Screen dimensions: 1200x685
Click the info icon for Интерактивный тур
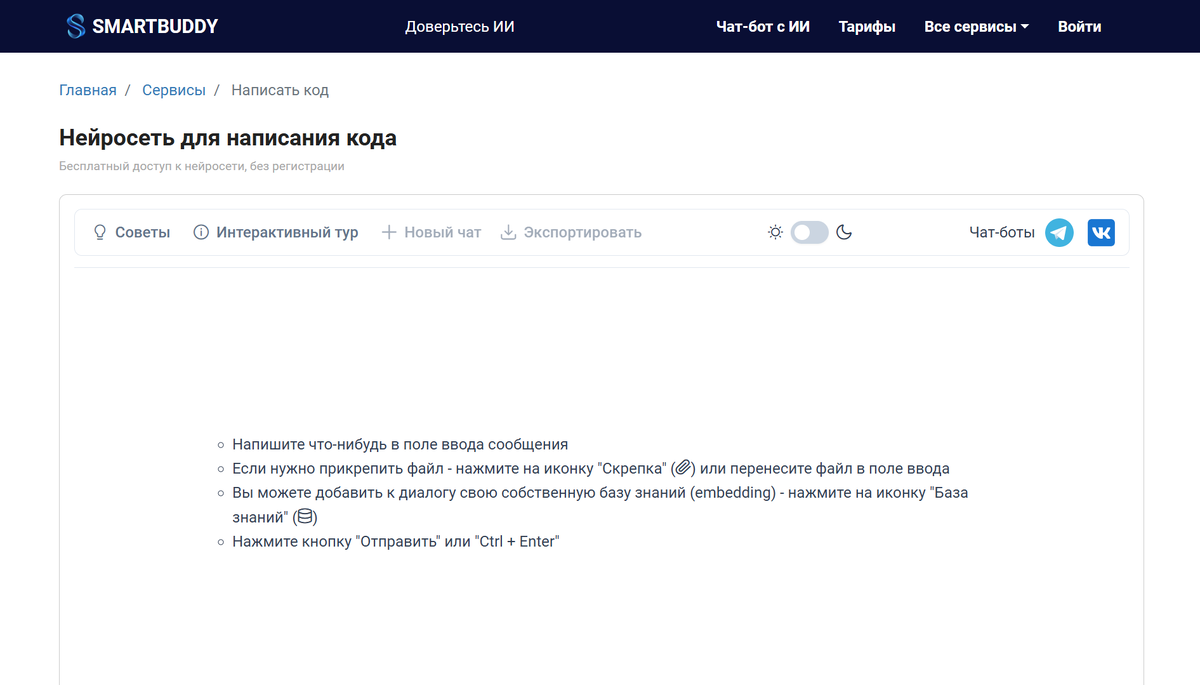pos(201,233)
